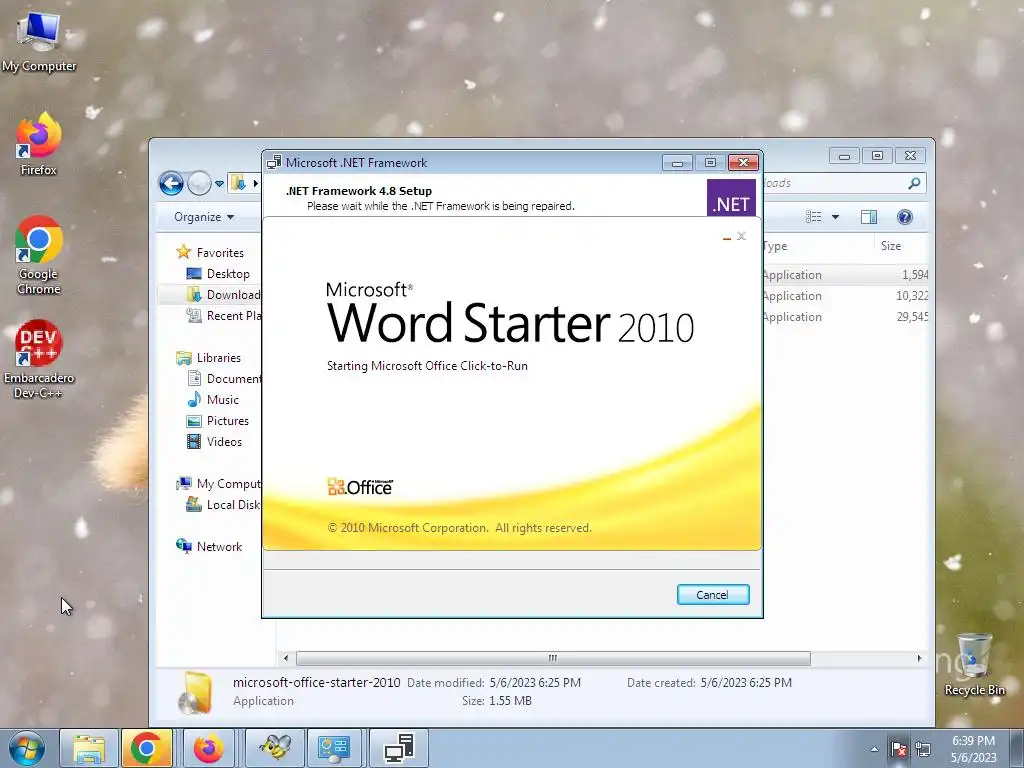Click the horizontal scrollbar thumb in Explorer
Viewport: 1024px width, 768px height.
click(552, 658)
